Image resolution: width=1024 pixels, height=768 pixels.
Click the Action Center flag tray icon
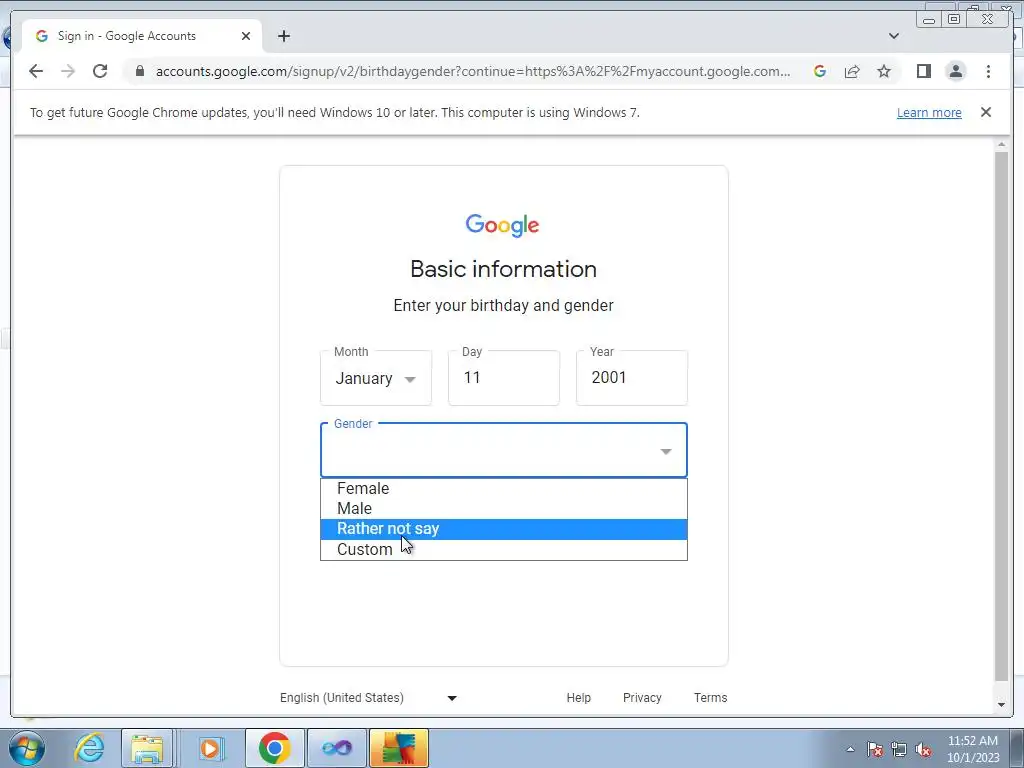click(875, 749)
